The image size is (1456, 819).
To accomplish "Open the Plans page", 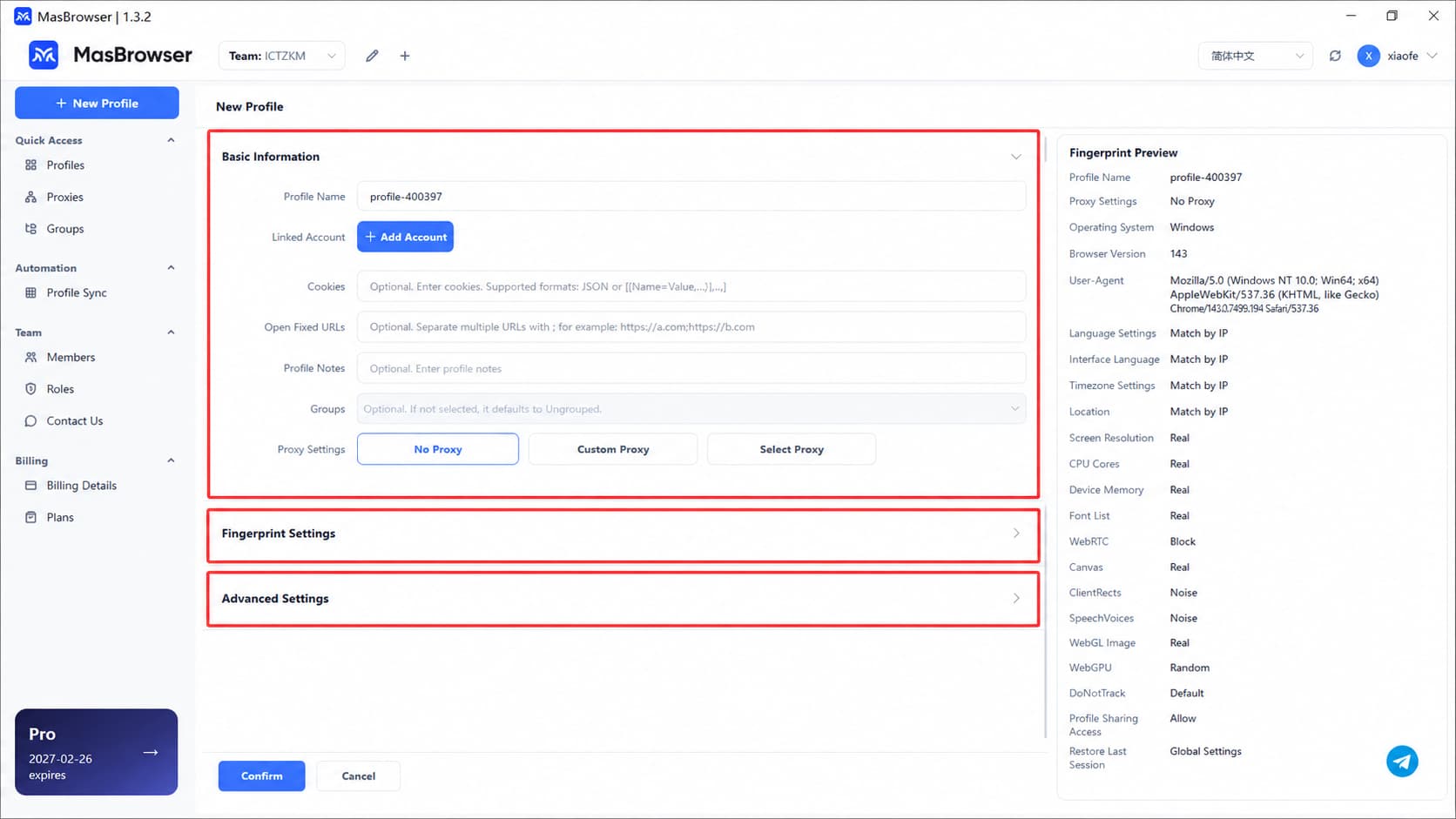I will click(x=60, y=518).
